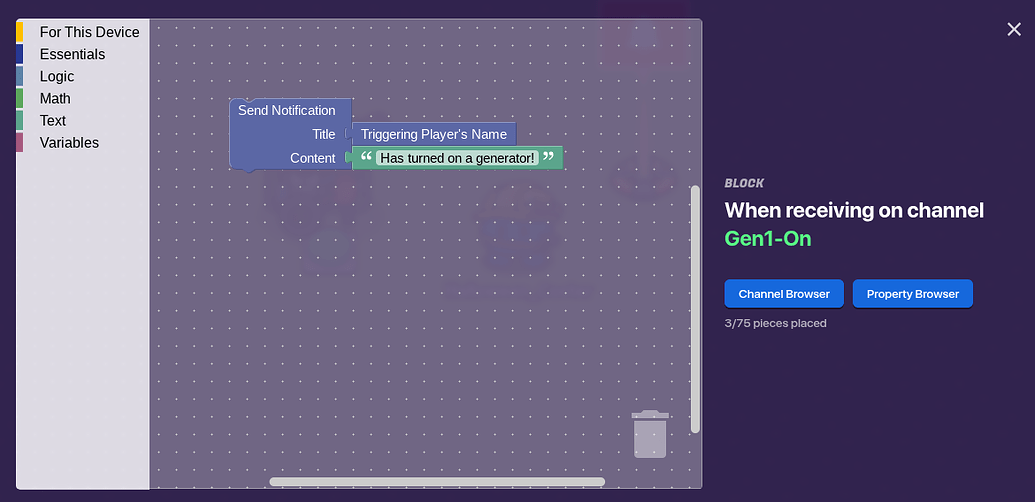1035x502 pixels.
Task: Click the trash can icon in workspace
Action: 650,434
